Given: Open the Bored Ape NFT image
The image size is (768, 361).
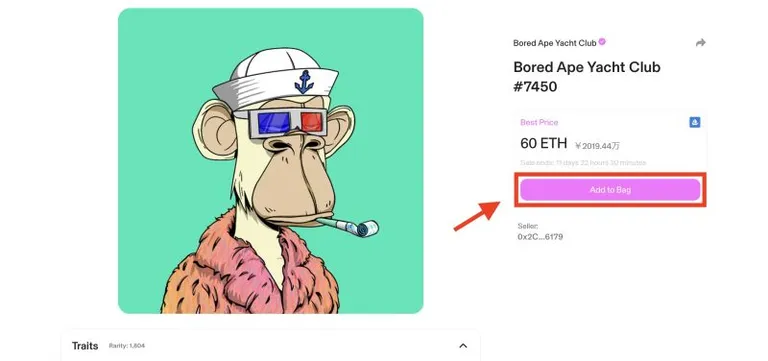Looking at the screenshot, I should pos(270,161).
